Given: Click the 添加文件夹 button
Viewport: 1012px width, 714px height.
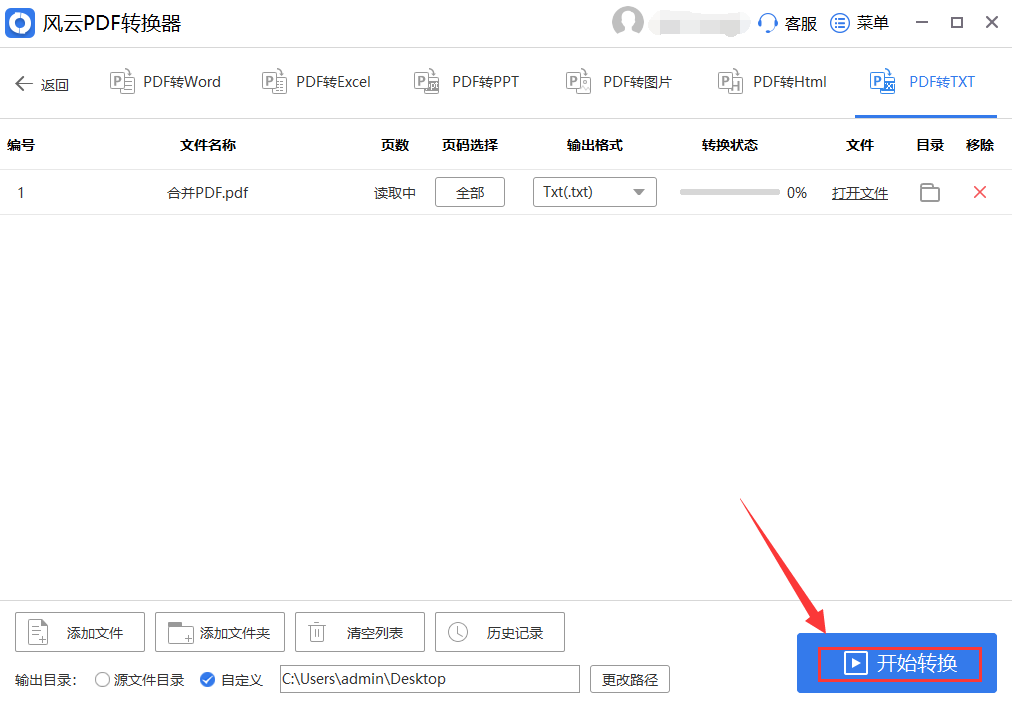Looking at the screenshot, I should pyautogui.click(x=220, y=632).
